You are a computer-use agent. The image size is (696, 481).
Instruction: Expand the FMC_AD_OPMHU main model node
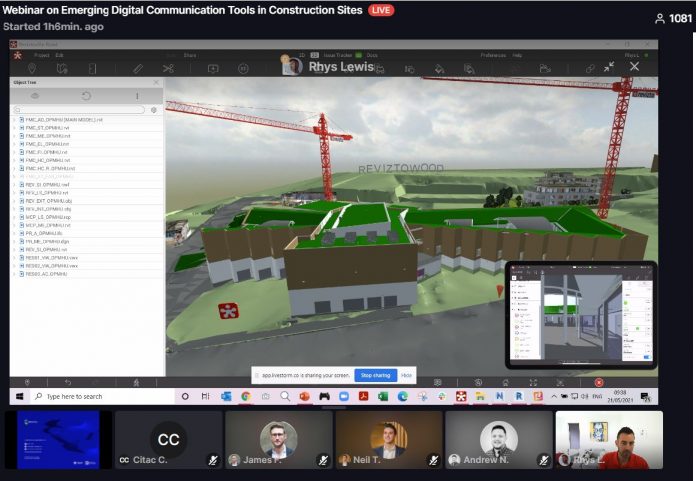14,120
